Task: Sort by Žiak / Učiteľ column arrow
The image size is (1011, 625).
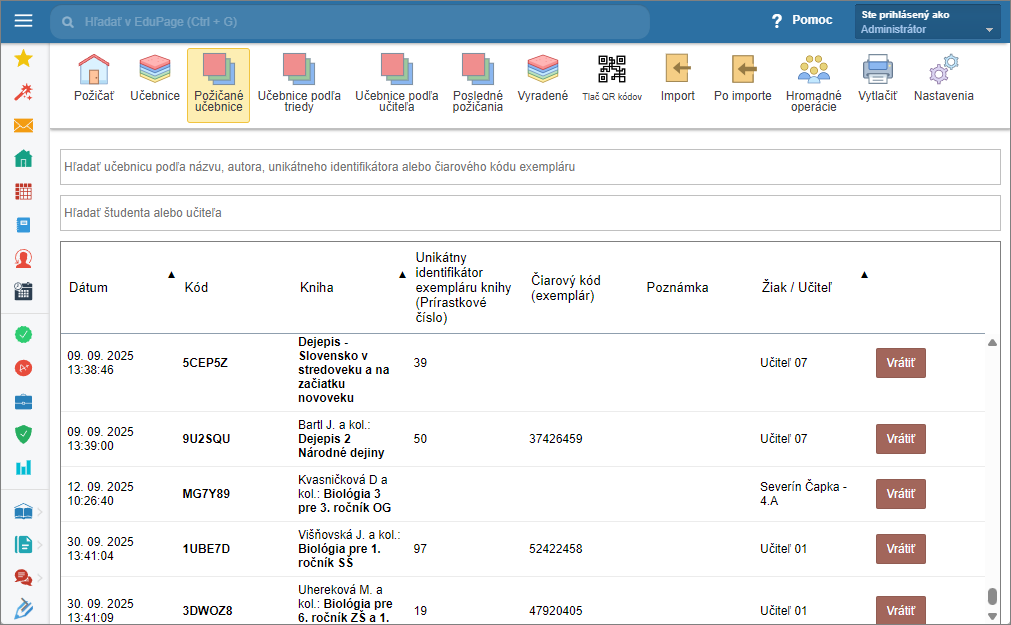Action: pyautogui.click(x=864, y=274)
